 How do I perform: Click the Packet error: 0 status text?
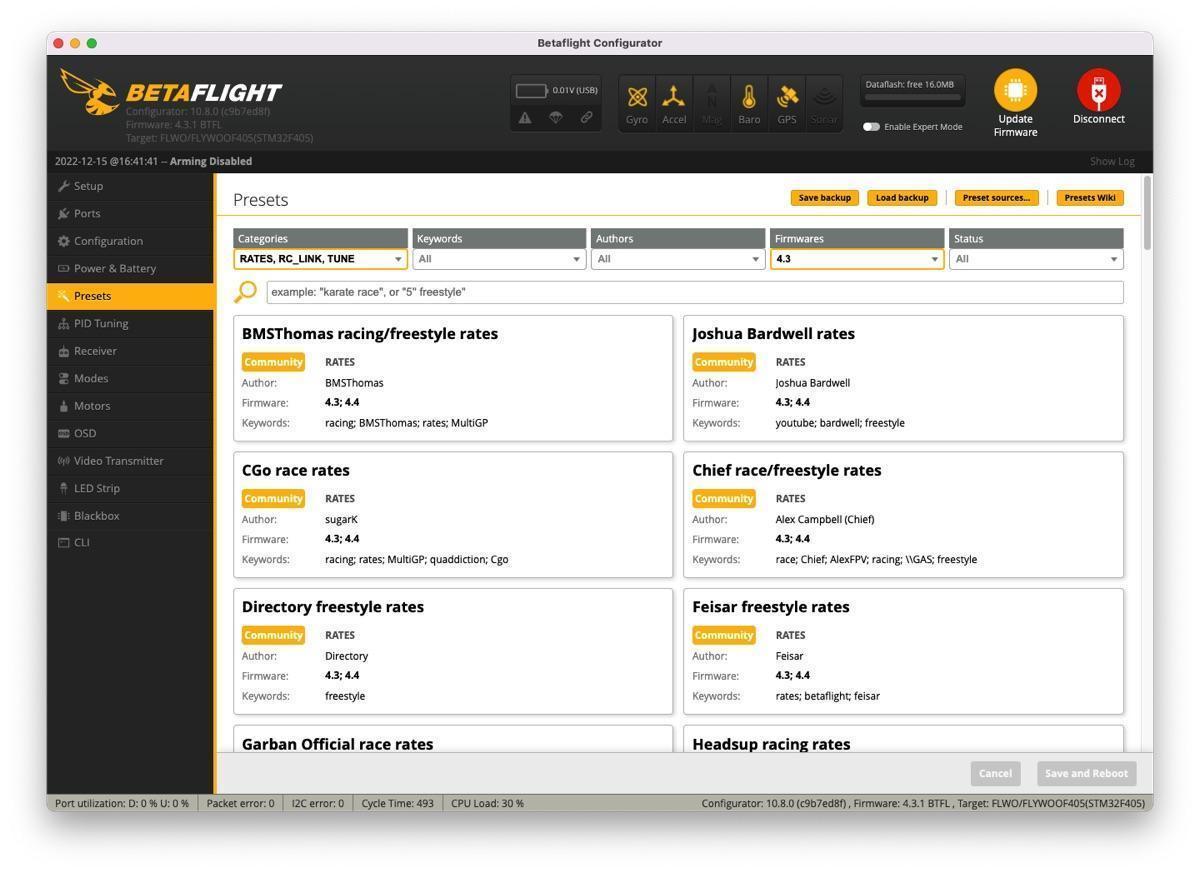240,803
